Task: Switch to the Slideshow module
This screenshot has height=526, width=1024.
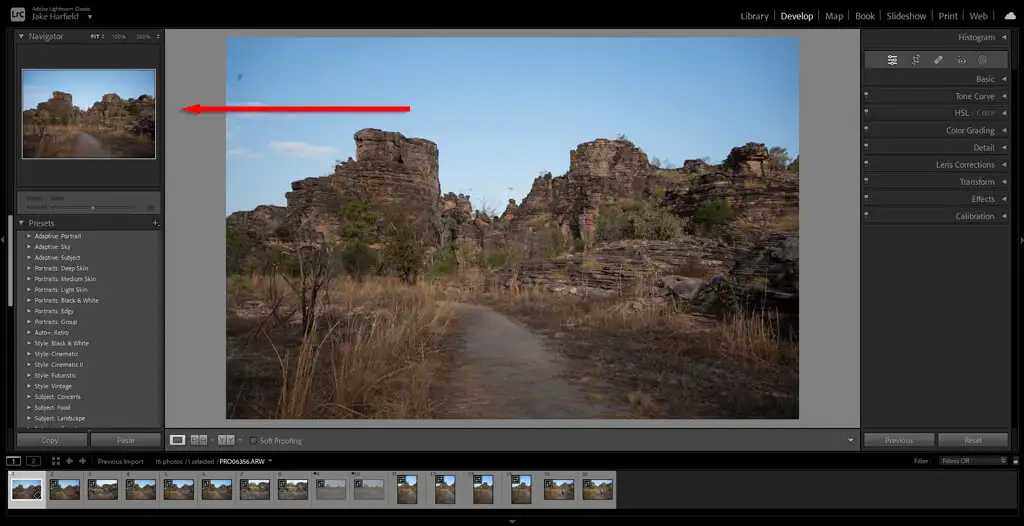Action: pos(906,16)
